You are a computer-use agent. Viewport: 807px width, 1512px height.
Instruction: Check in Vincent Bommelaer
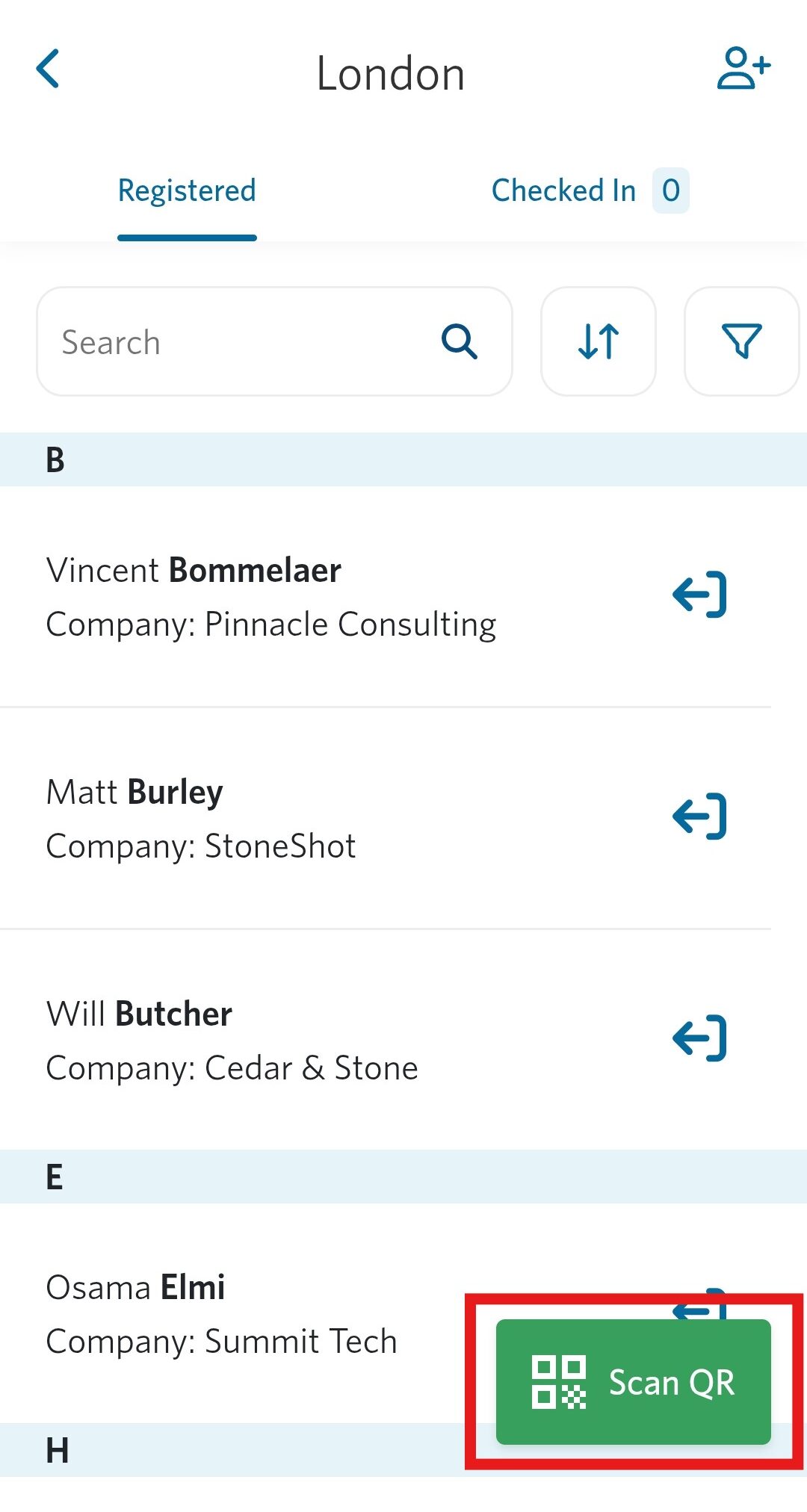point(699,595)
